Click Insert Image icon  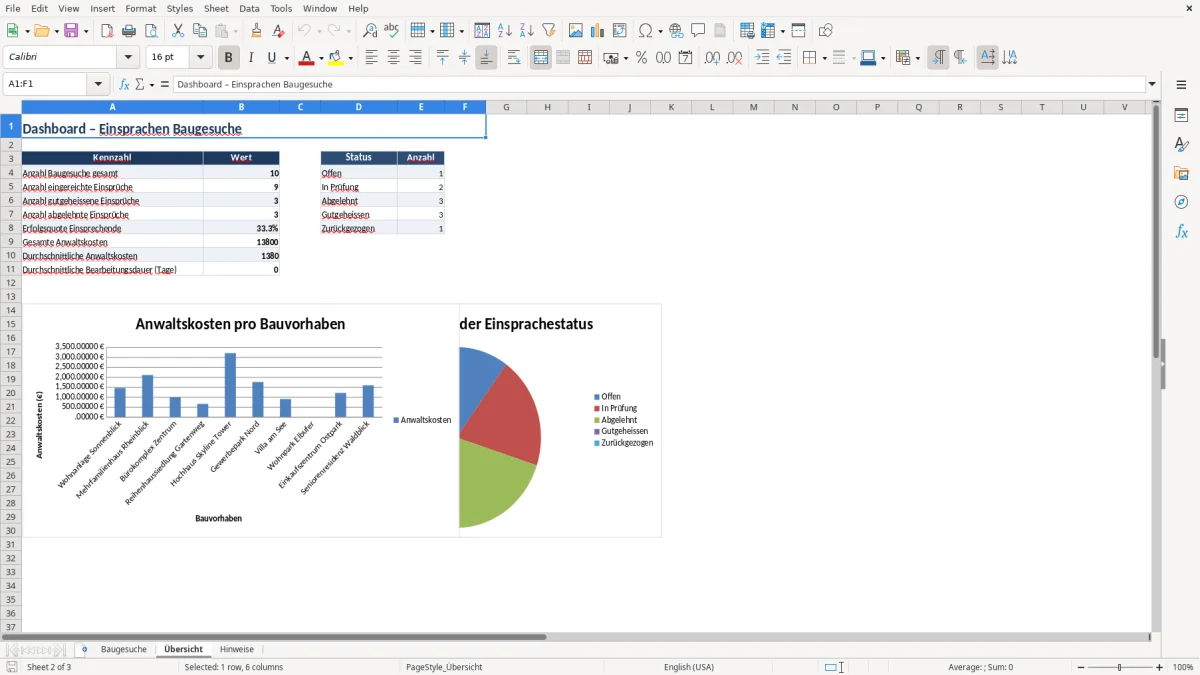pyautogui.click(x=575, y=31)
